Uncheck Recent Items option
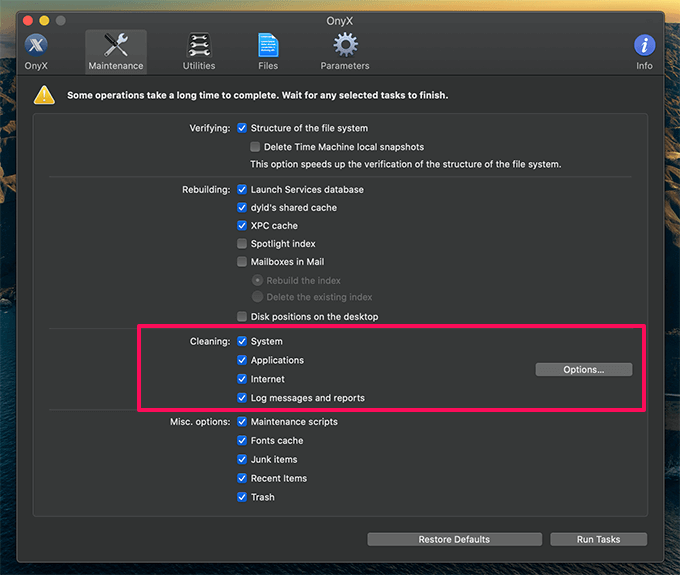 click(x=242, y=478)
